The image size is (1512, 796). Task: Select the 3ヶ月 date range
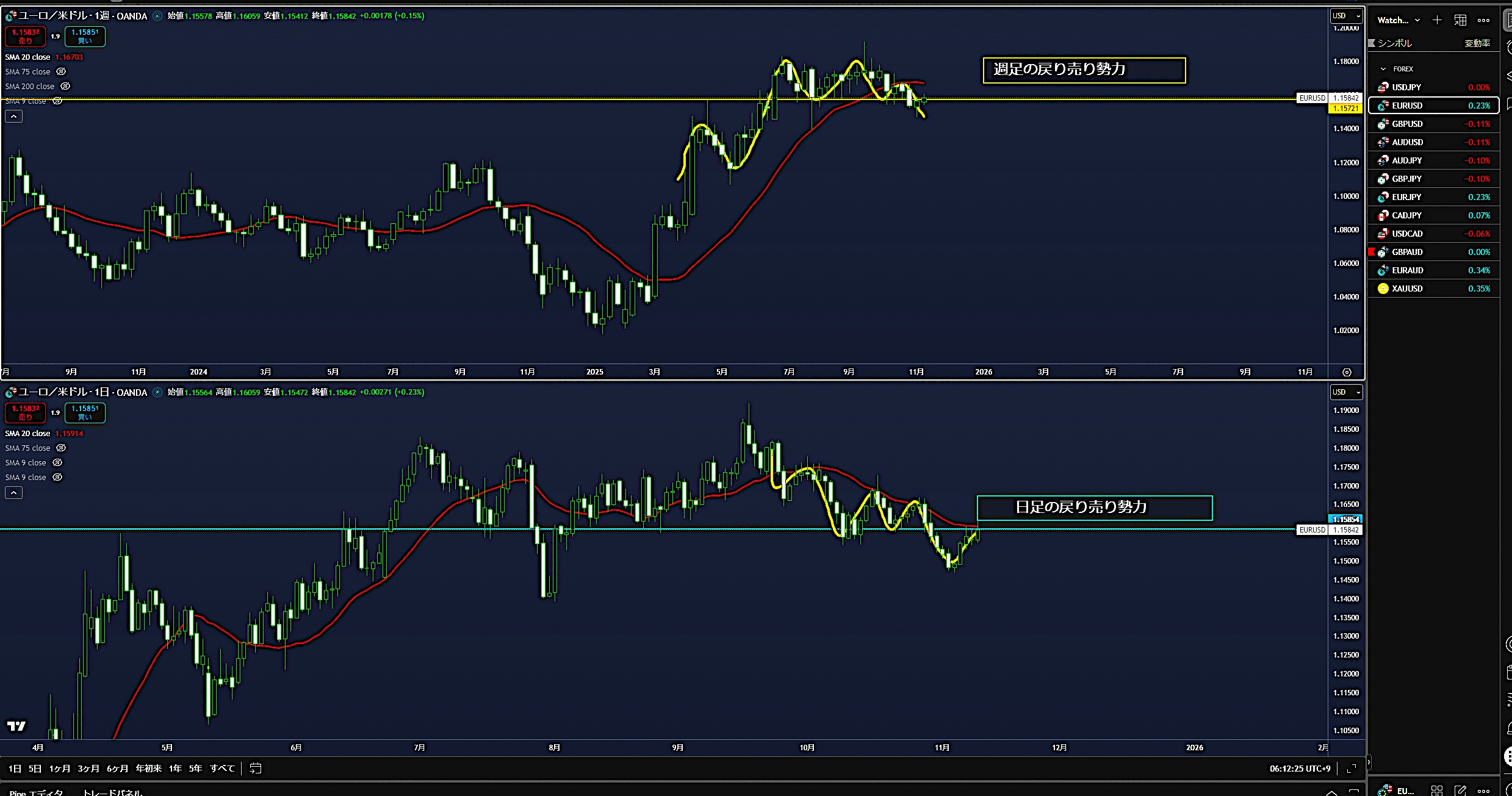click(88, 769)
